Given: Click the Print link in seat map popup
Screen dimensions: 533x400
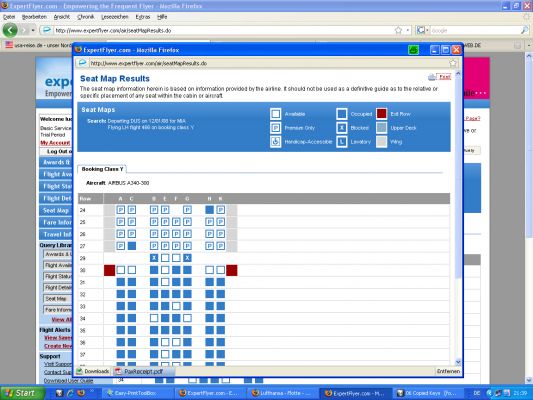Looking at the screenshot, I should click(x=445, y=77).
